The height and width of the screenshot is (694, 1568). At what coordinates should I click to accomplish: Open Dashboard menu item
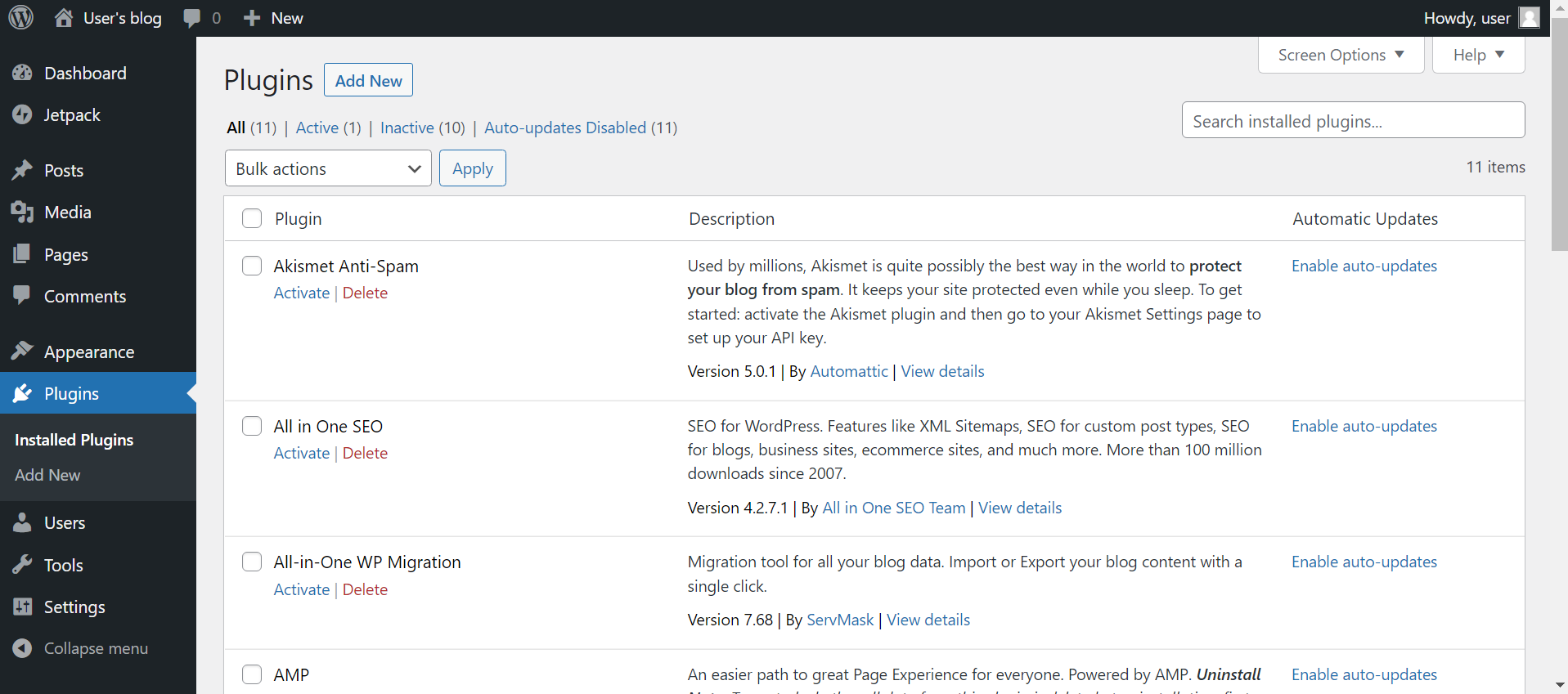click(98, 73)
